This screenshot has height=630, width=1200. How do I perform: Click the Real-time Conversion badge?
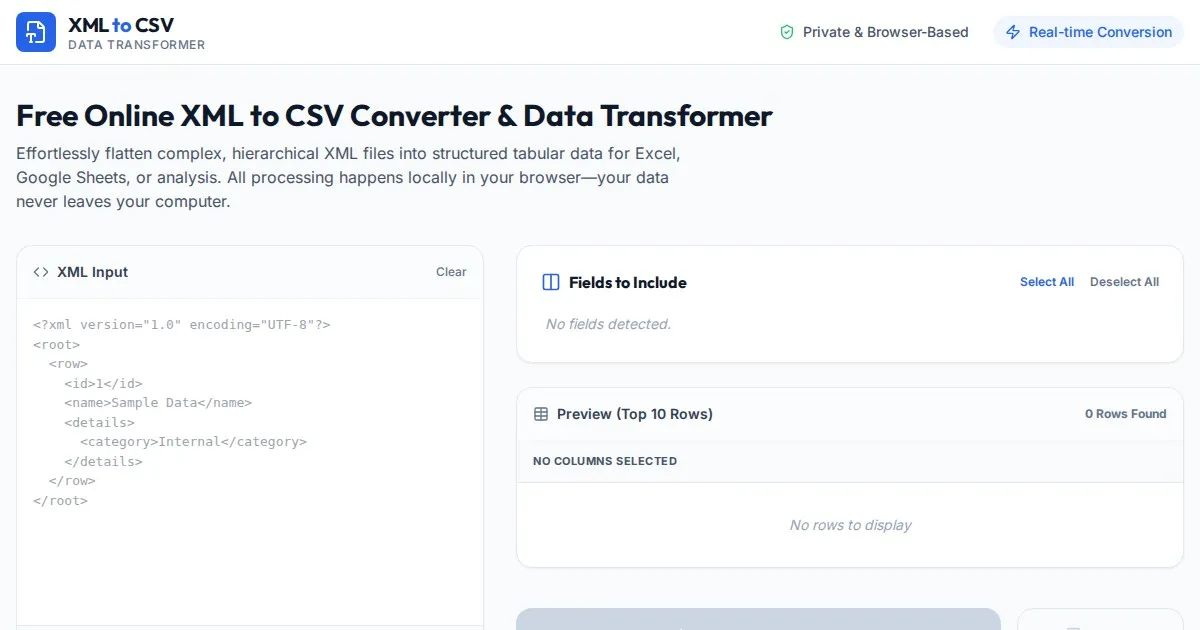tap(1088, 32)
